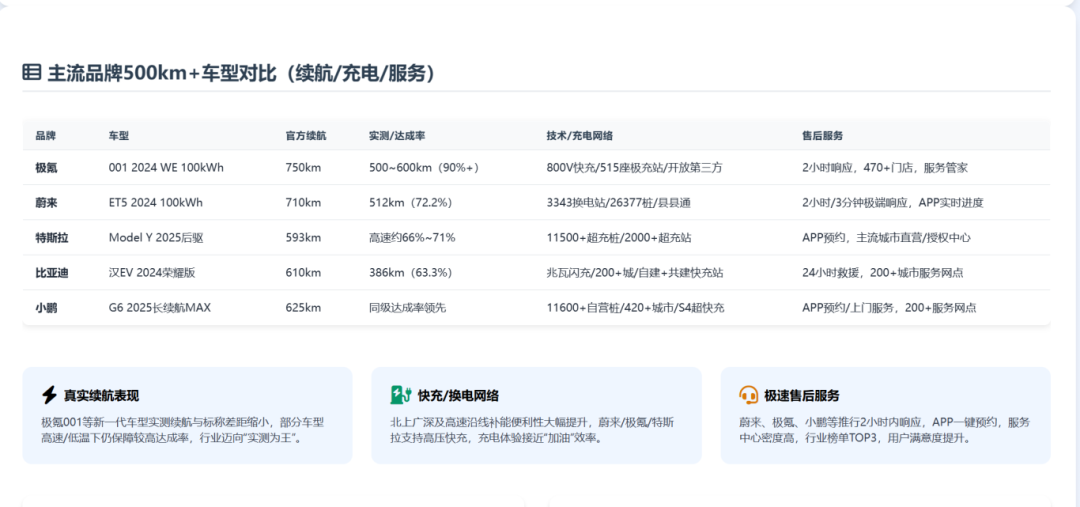Viewport: 1080px width, 507px height.
Task: Click the 3343换电站/26377桩/县县通 cell
Action: 618,203
